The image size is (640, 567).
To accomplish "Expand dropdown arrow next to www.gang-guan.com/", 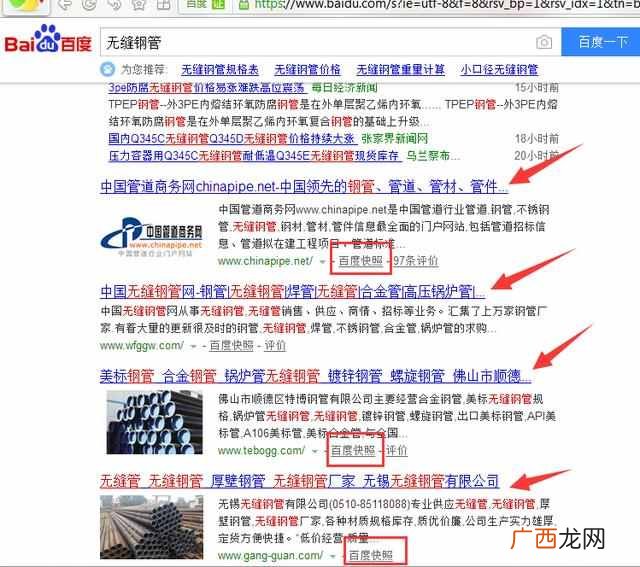I will click(333, 556).
